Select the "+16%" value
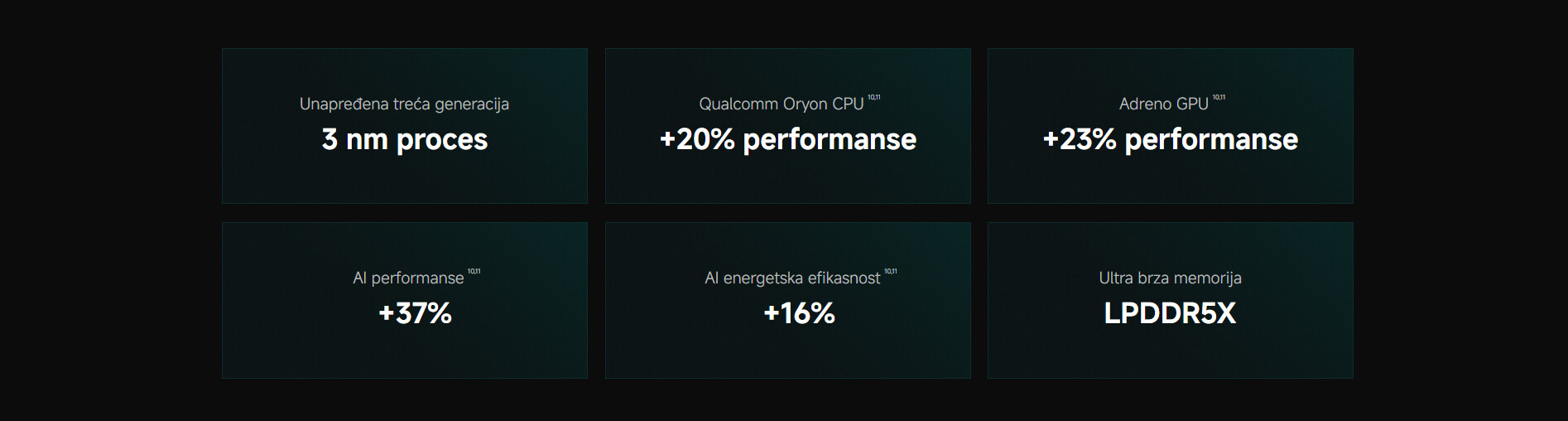 (799, 313)
